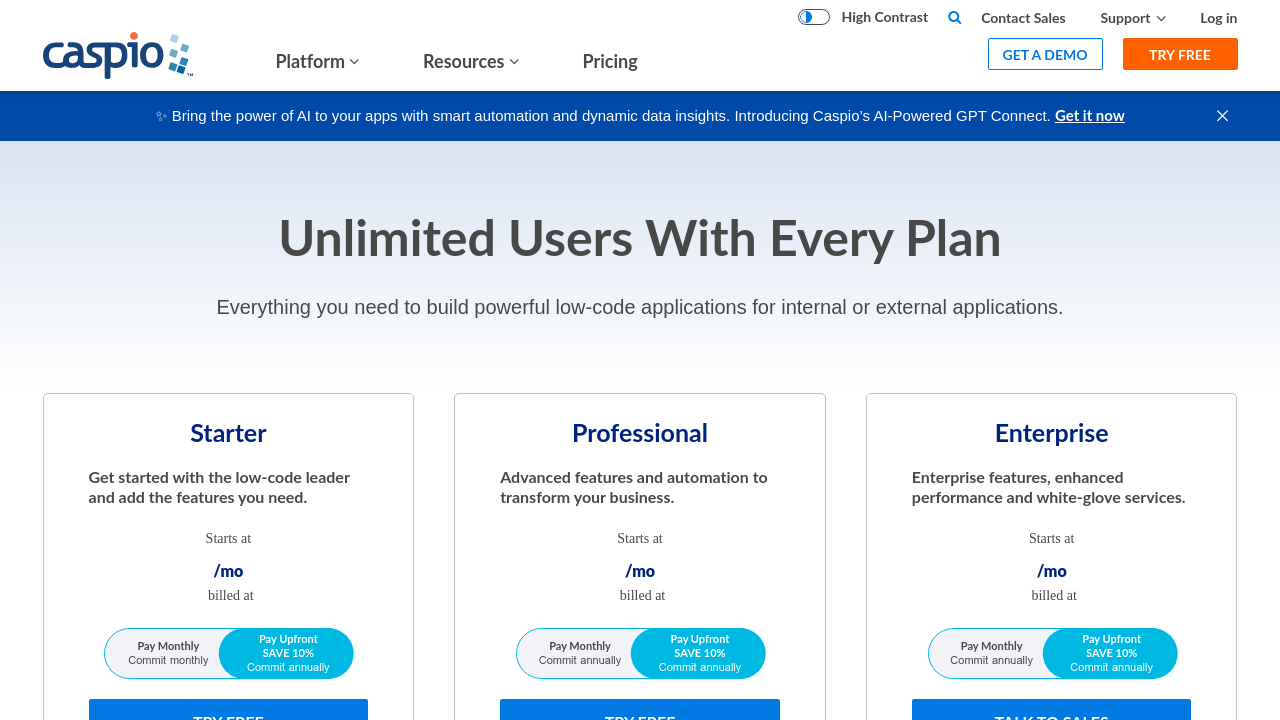
Task: Click the orange TRY FREE button
Action: point(1180,54)
